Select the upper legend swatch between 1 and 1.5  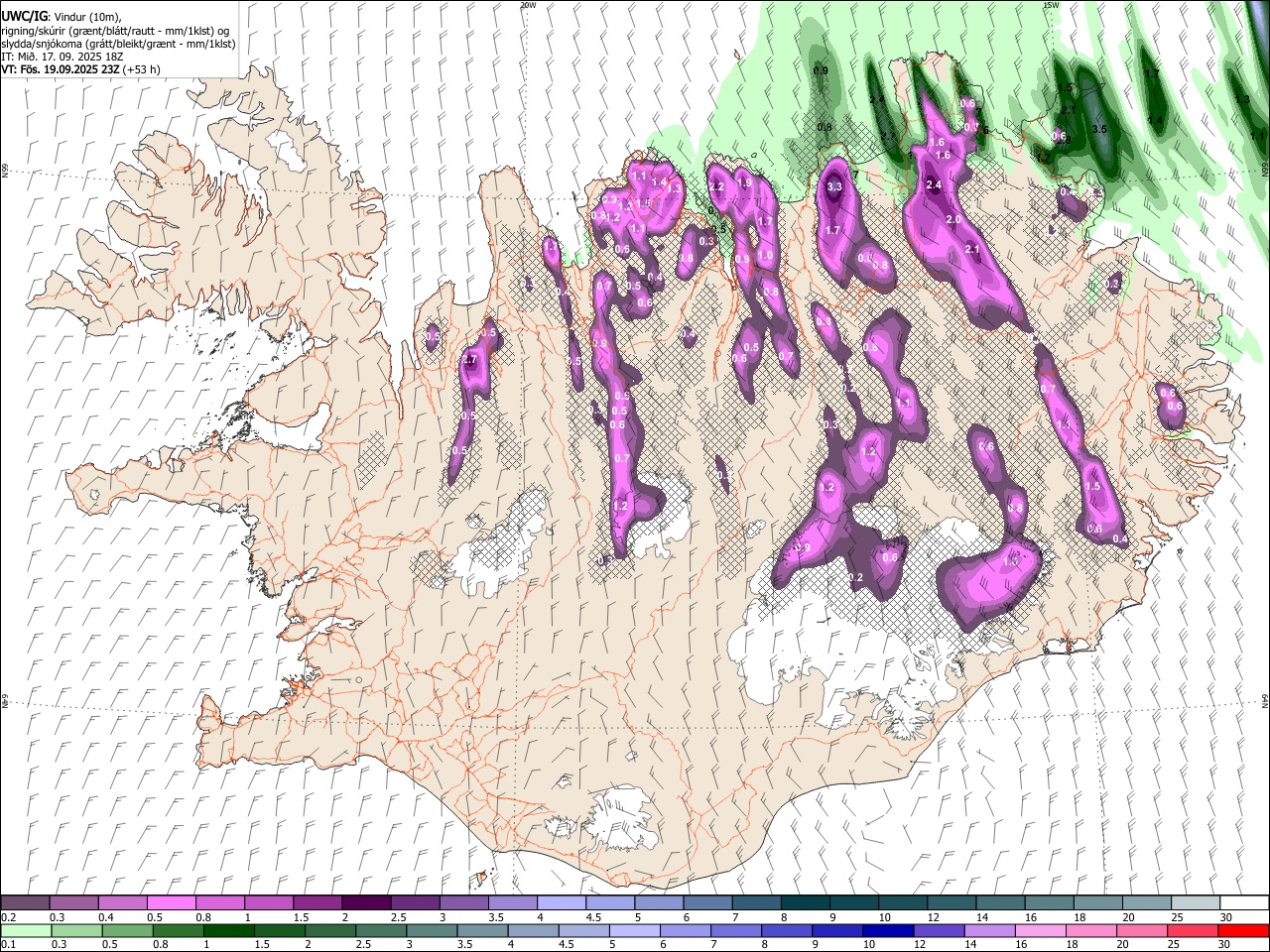(269, 903)
